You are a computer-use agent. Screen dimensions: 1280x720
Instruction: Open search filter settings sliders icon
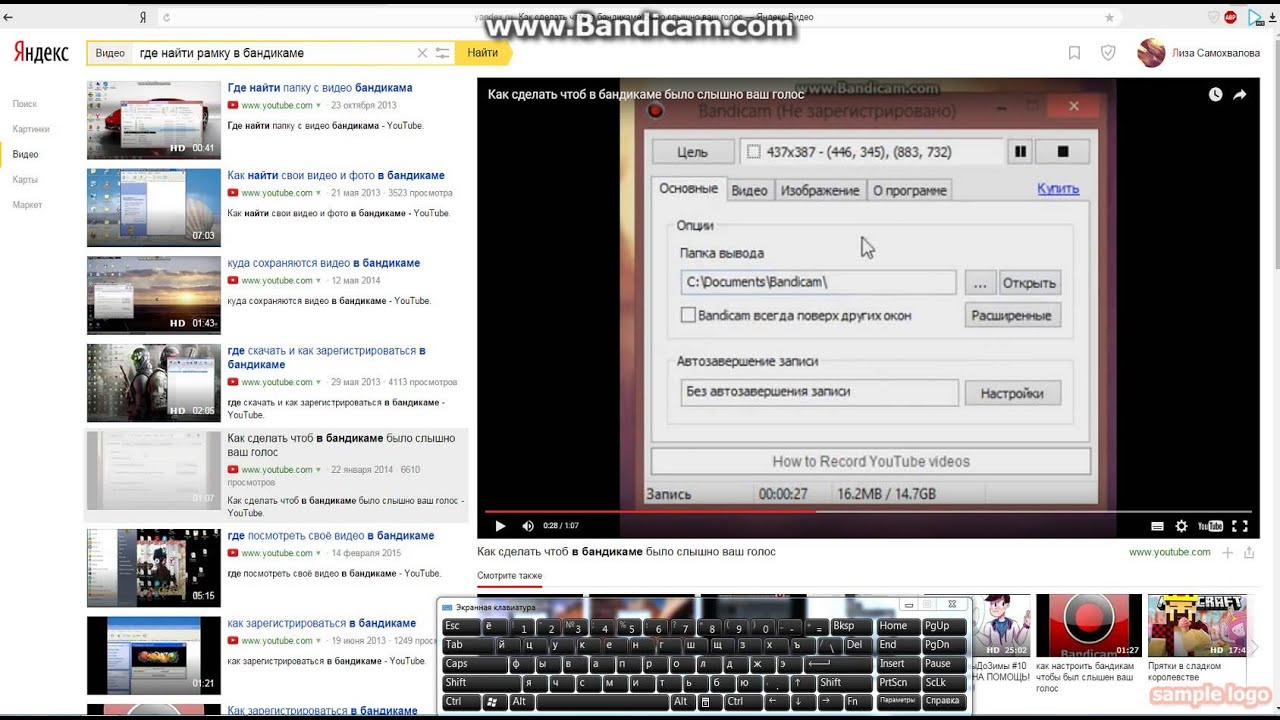(443, 53)
